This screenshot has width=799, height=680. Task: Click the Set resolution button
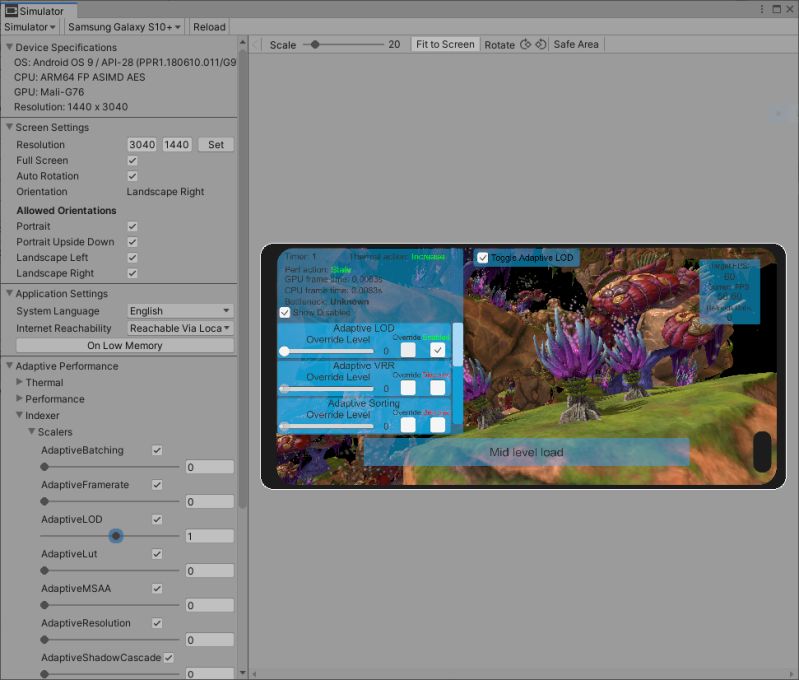pyautogui.click(x=216, y=145)
